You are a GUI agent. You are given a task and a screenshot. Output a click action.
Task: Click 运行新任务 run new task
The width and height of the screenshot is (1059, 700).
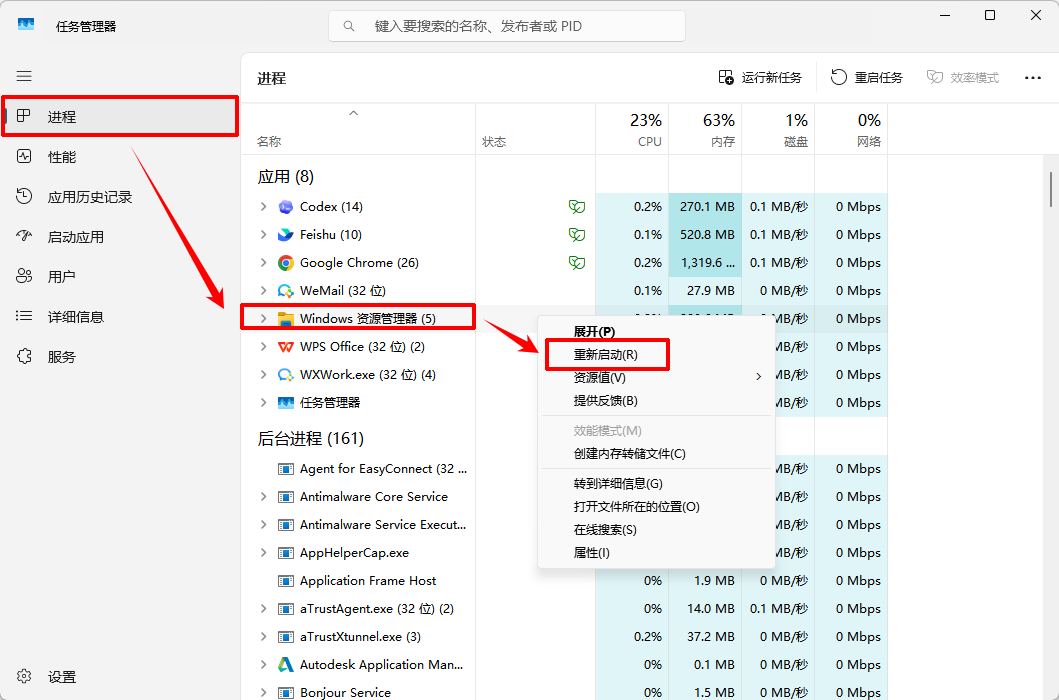[x=760, y=78]
